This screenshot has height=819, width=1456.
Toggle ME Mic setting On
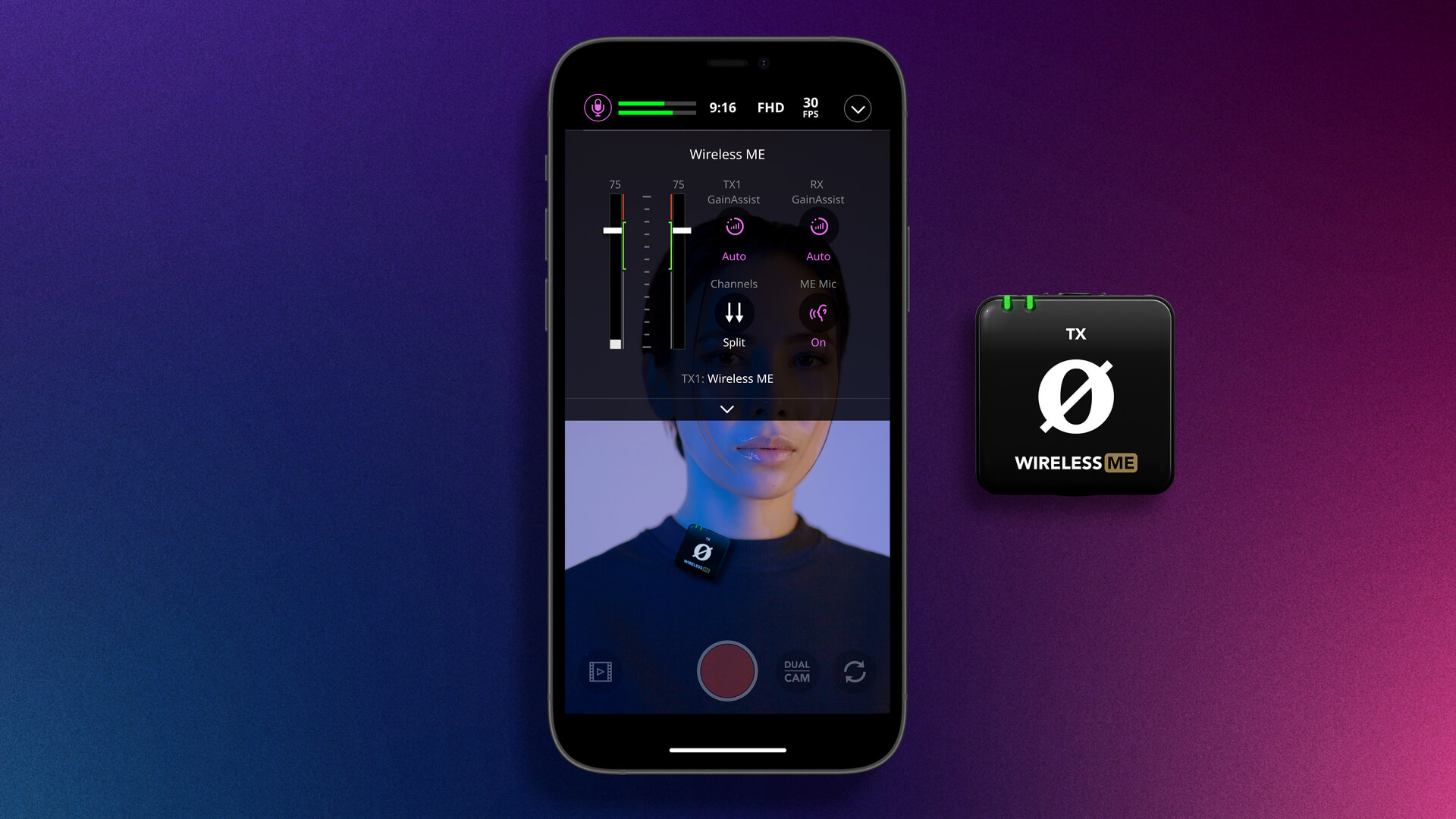click(x=818, y=313)
